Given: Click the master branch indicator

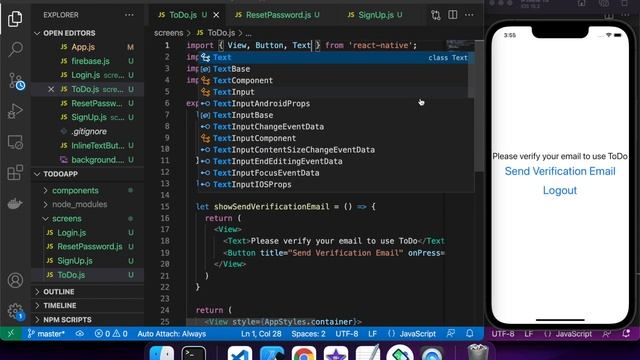Looking at the screenshot, I should click(46, 334).
